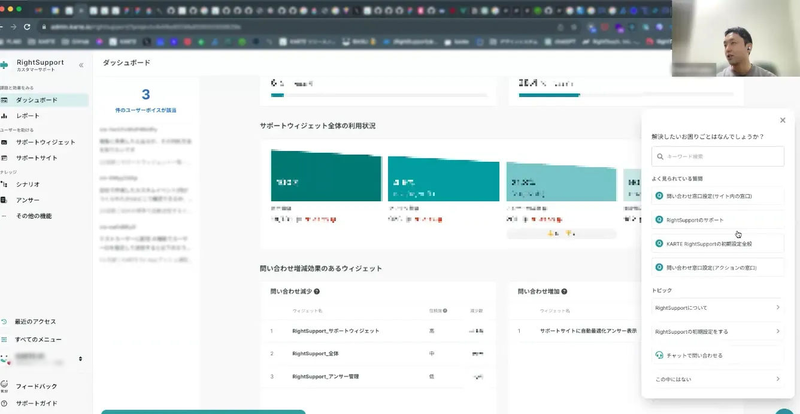This screenshot has height=414, width=800.
Task: Click the top-right progress bar
Action: (626, 95)
